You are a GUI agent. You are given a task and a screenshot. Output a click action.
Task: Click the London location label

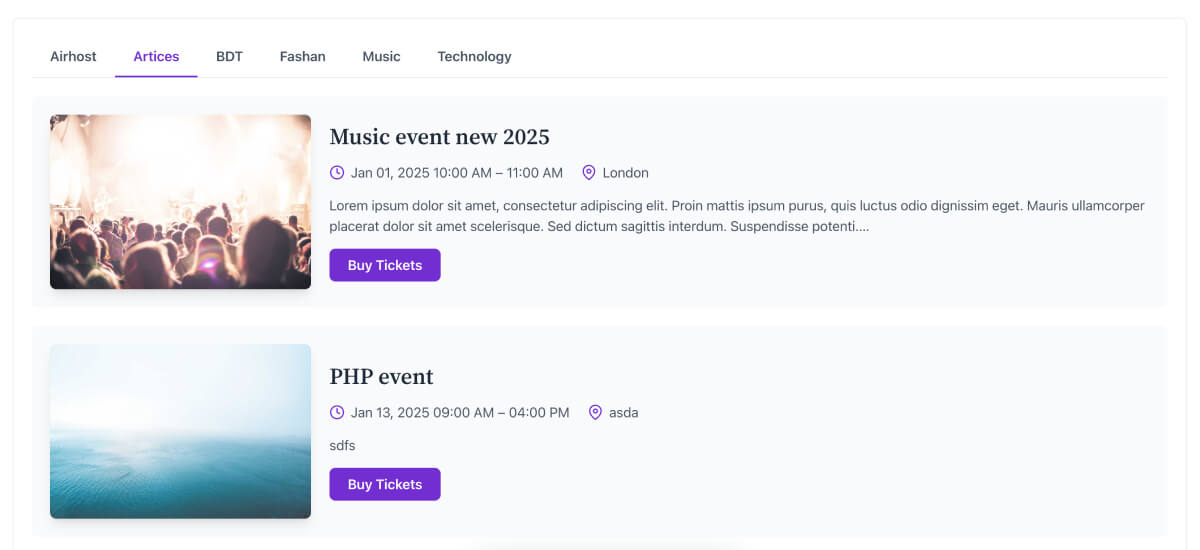pyautogui.click(x=626, y=173)
